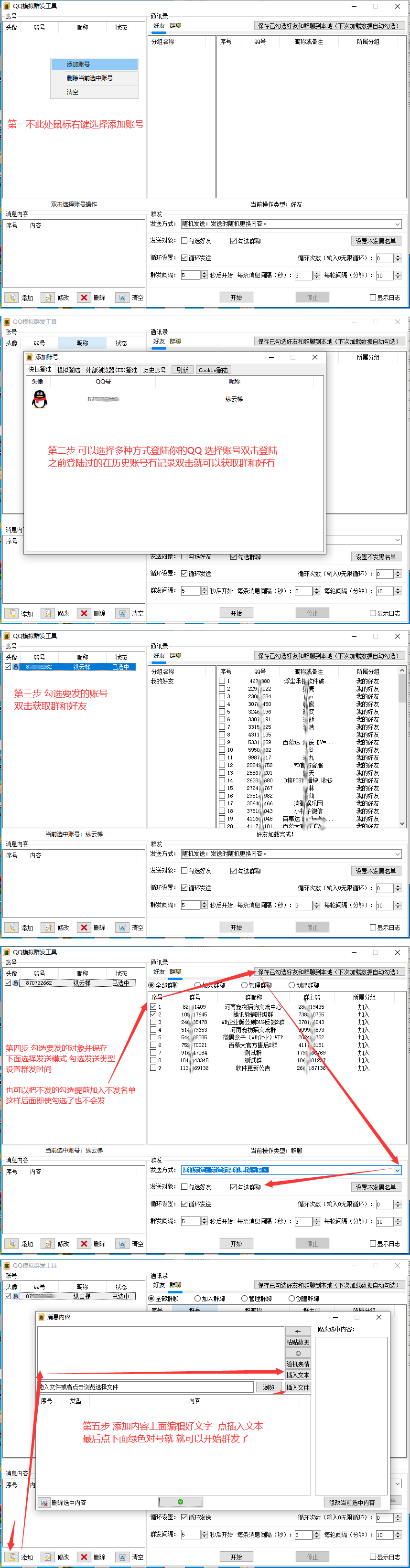Open 发送方式 dropdown in step 1 window
Viewport: 410px width, 1568px height.
pyautogui.click(x=397, y=224)
